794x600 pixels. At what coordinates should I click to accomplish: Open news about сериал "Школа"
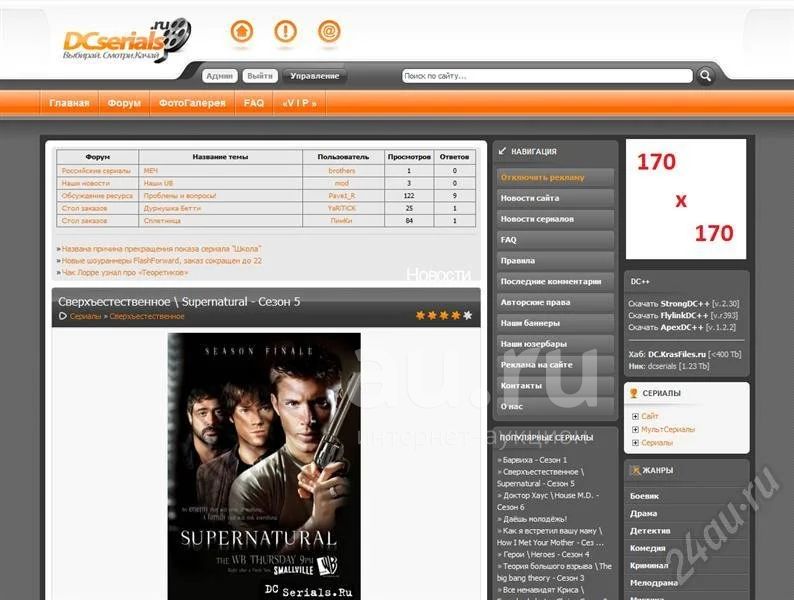tap(162, 249)
